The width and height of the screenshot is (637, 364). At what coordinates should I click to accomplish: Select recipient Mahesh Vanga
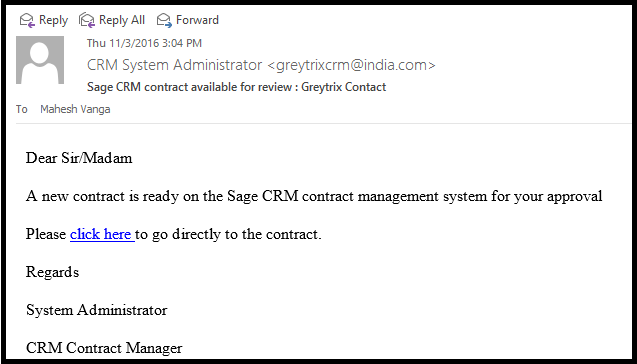point(75,109)
